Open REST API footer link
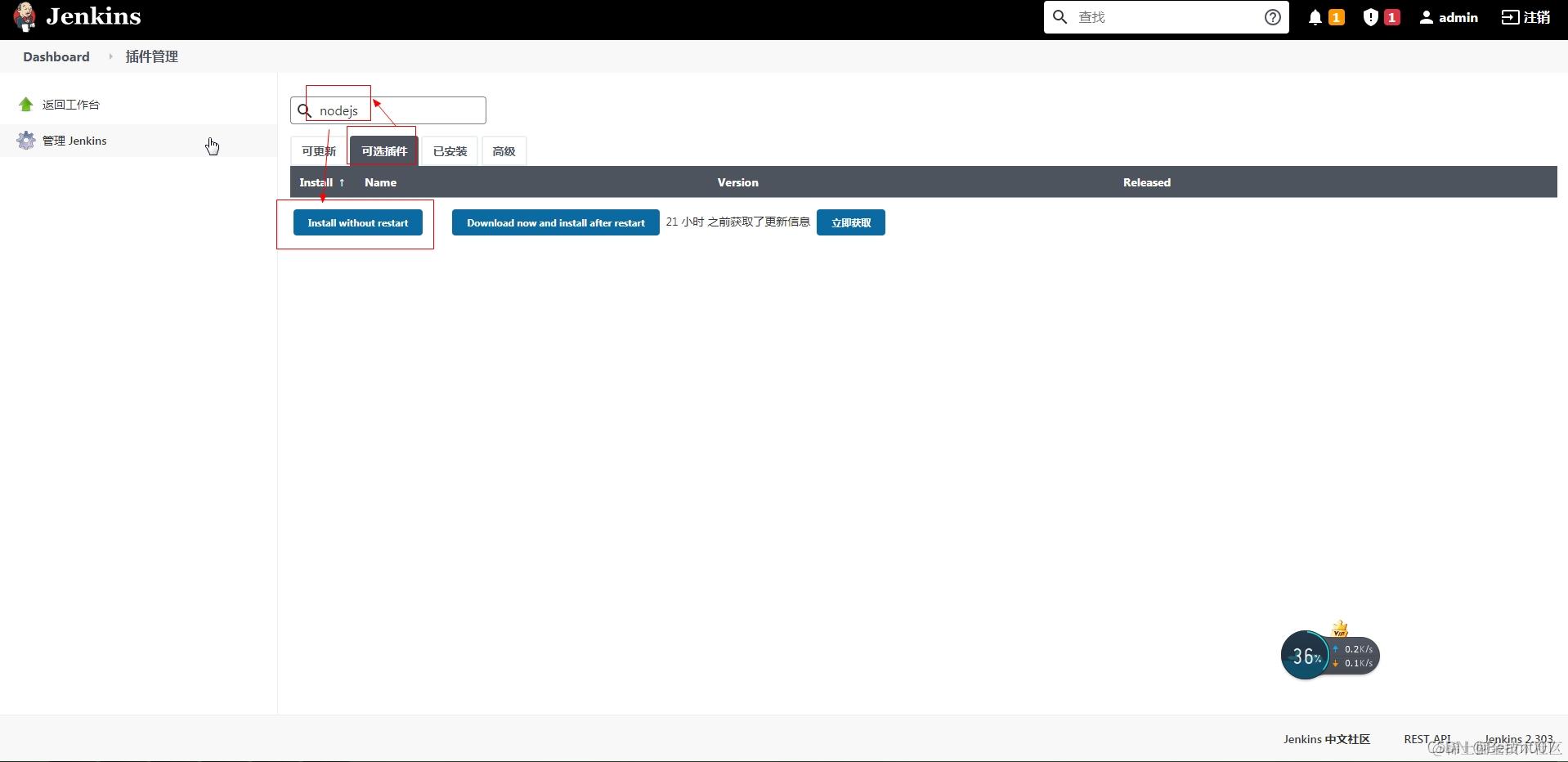 click(1427, 739)
